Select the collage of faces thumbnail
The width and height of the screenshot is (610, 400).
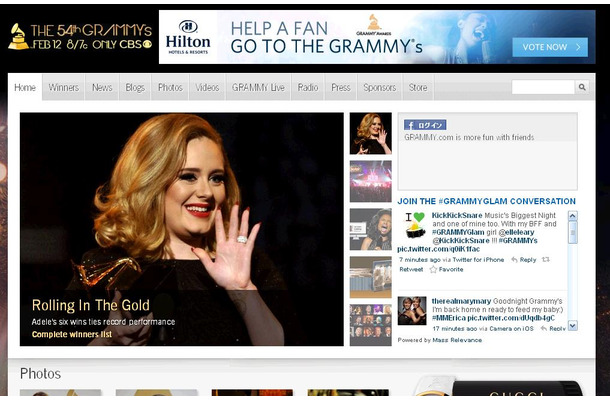click(x=370, y=325)
